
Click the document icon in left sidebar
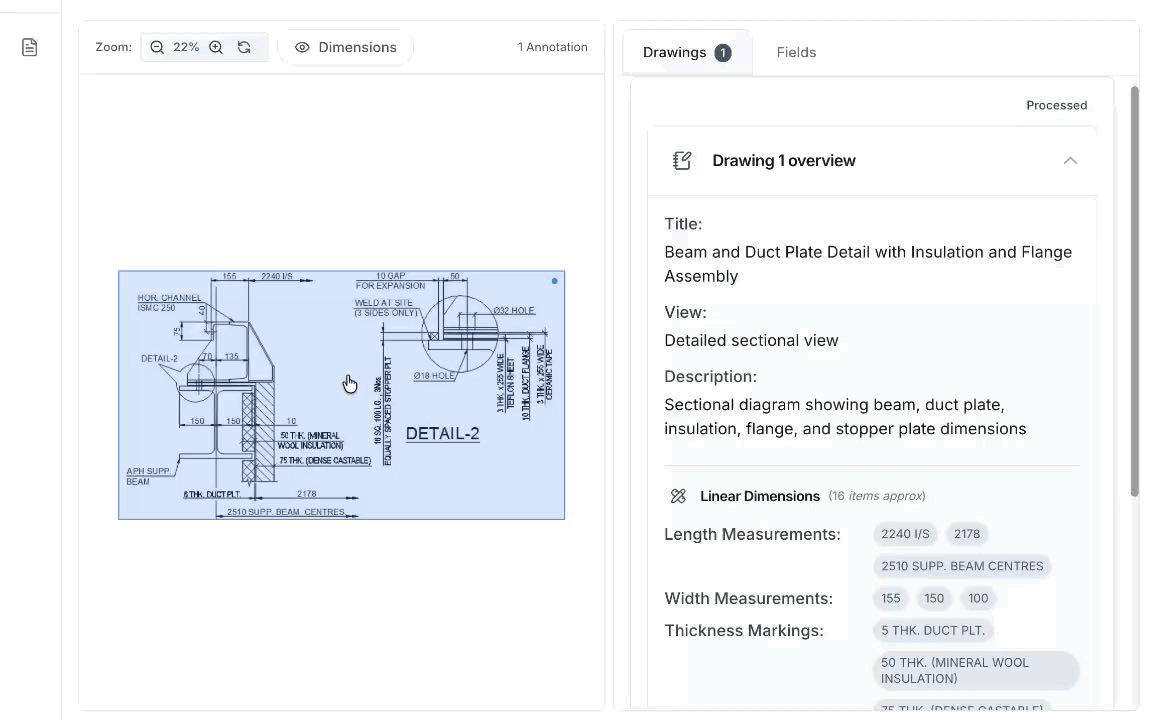30,47
